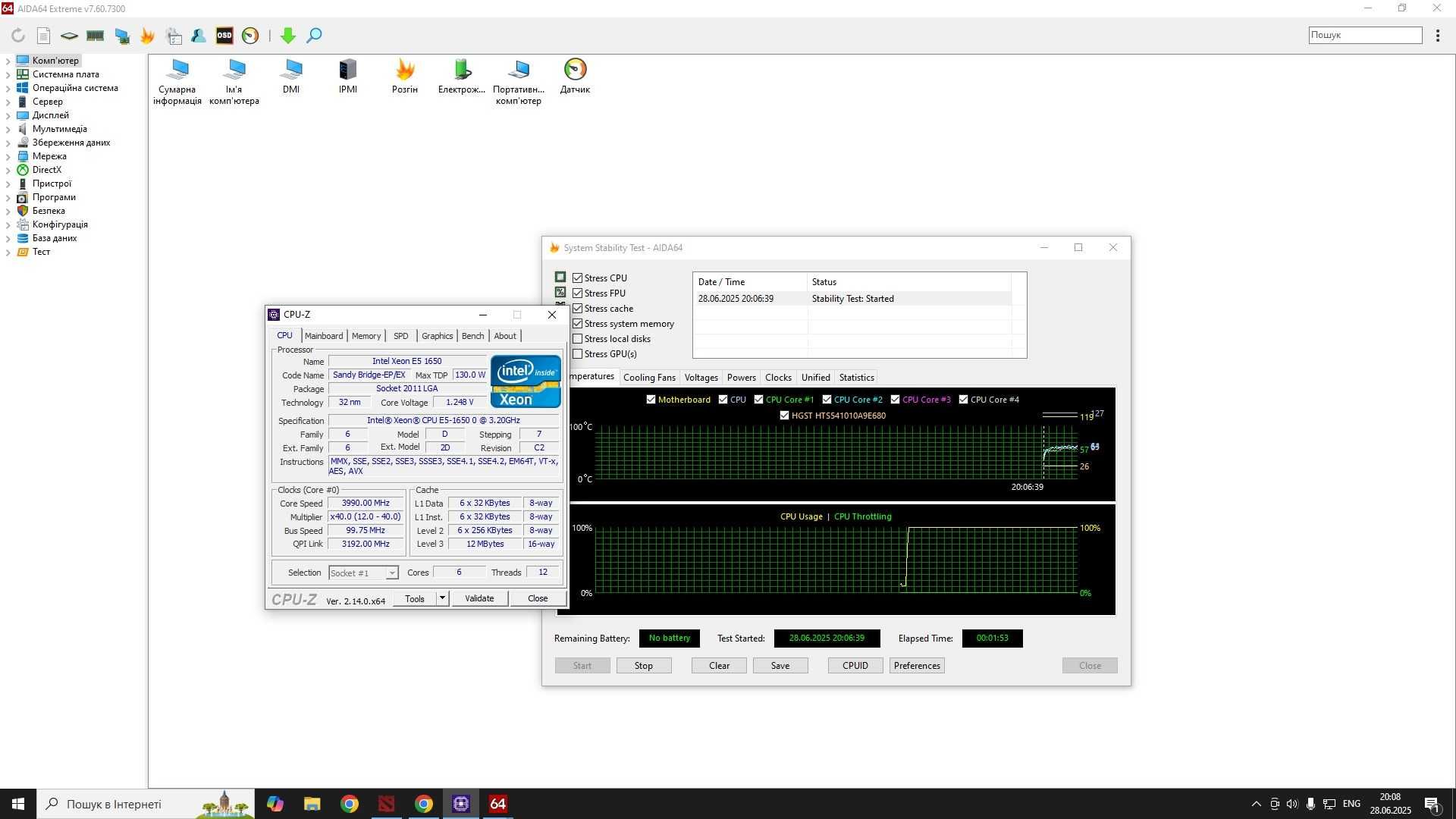
Task: Open the Tools dropdown arrow in CPU-Z
Action: pyautogui.click(x=442, y=598)
